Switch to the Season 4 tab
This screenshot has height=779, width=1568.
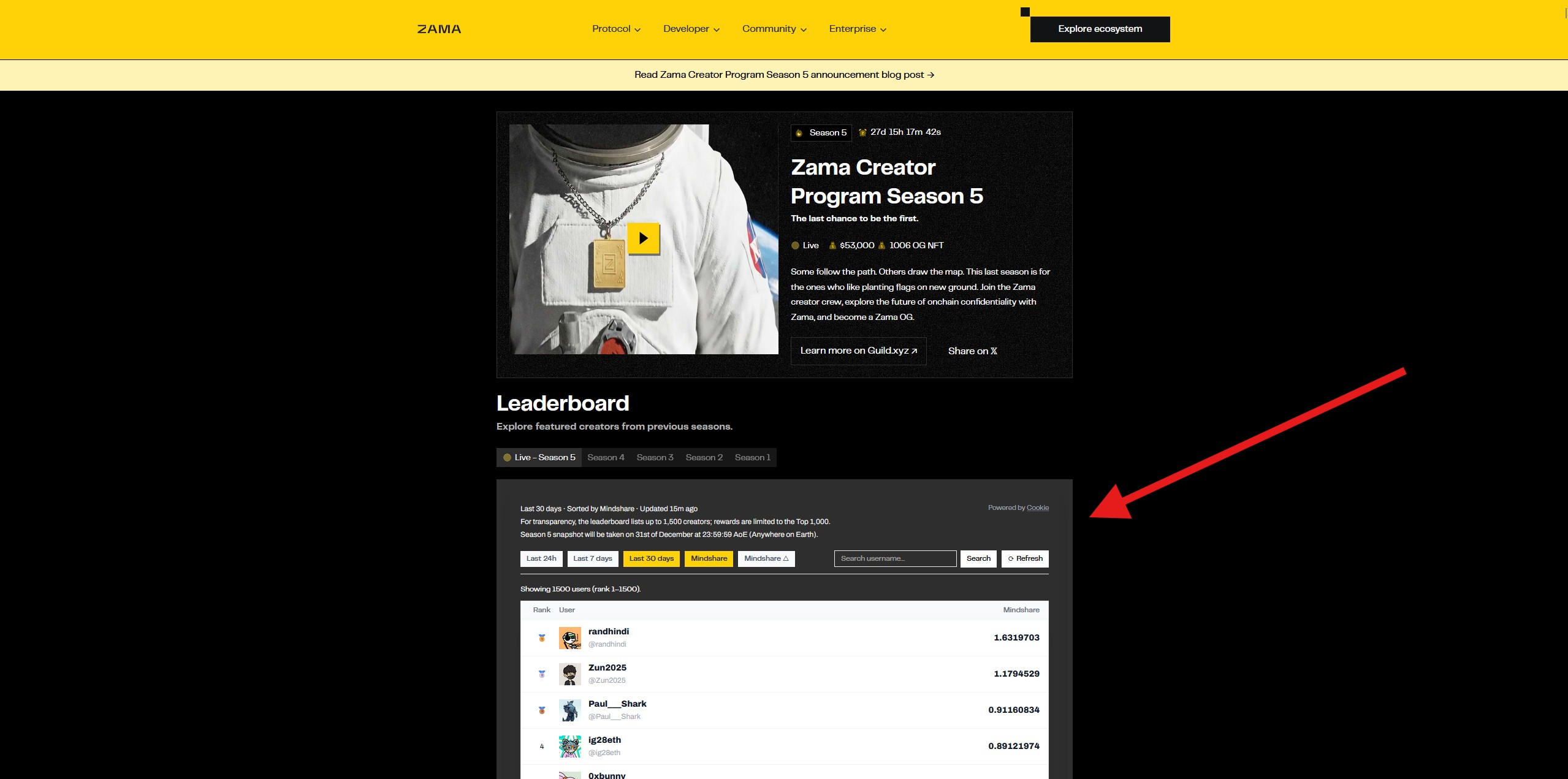[x=606, y=457]
